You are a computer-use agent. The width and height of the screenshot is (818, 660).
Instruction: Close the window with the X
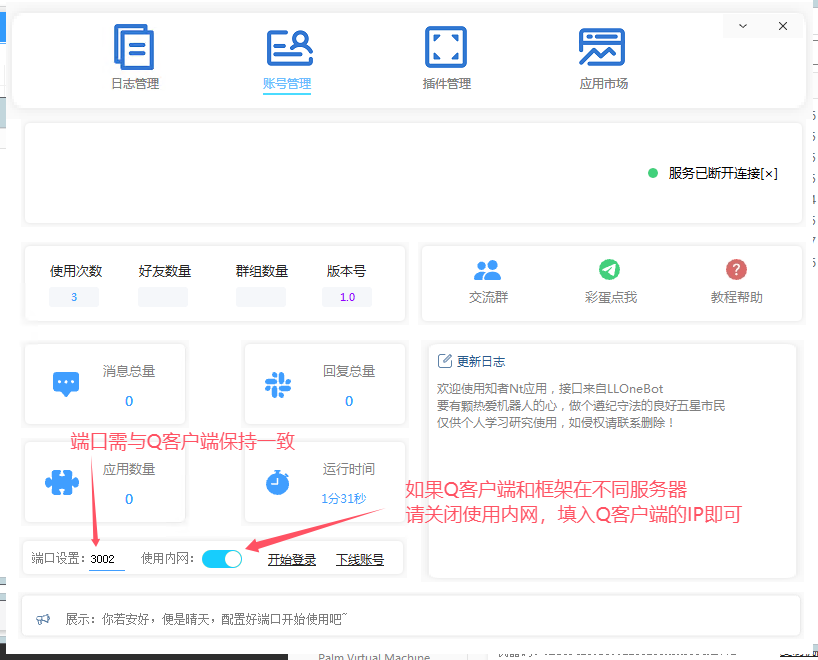click(783, 26)
